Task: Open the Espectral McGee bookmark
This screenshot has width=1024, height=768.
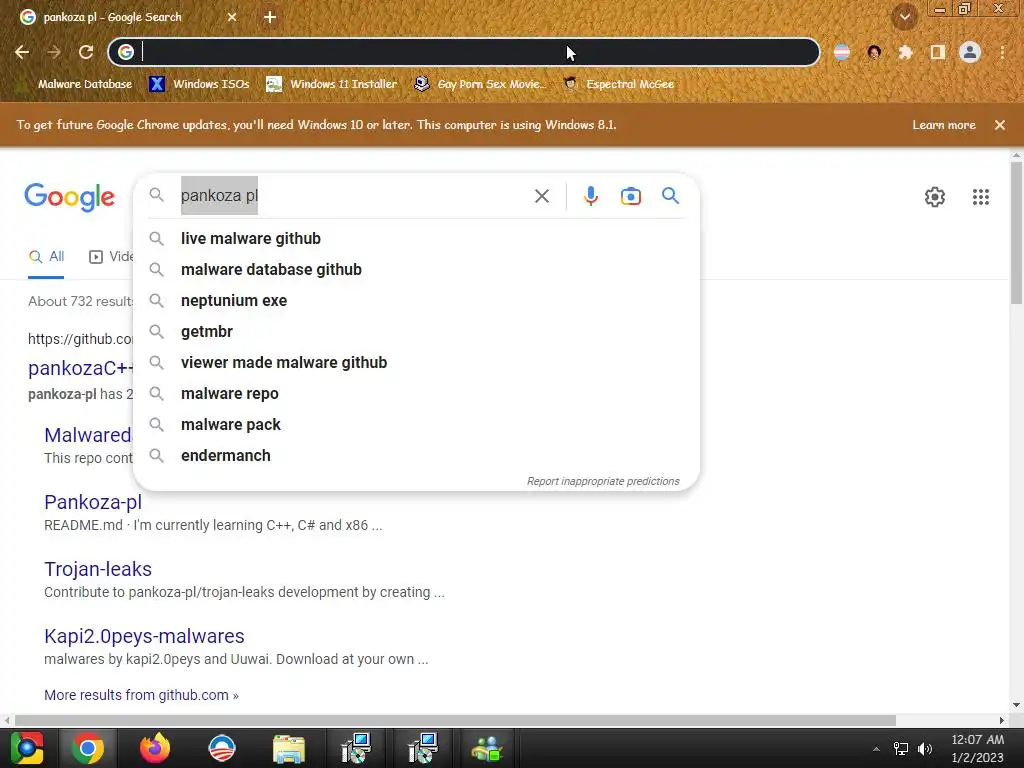Action: (x=620, y=84)
